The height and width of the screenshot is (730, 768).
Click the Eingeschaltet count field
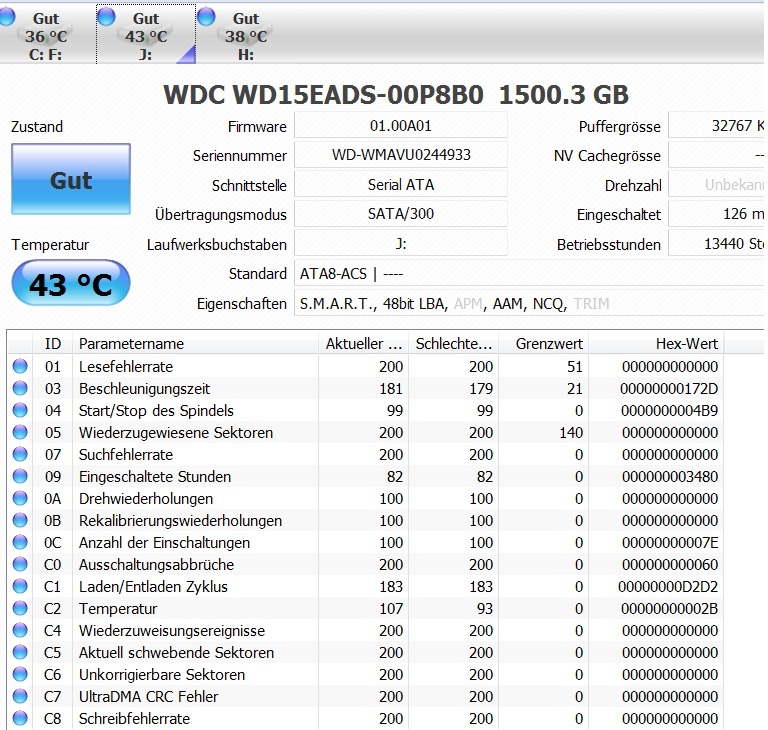coord(717,214)
